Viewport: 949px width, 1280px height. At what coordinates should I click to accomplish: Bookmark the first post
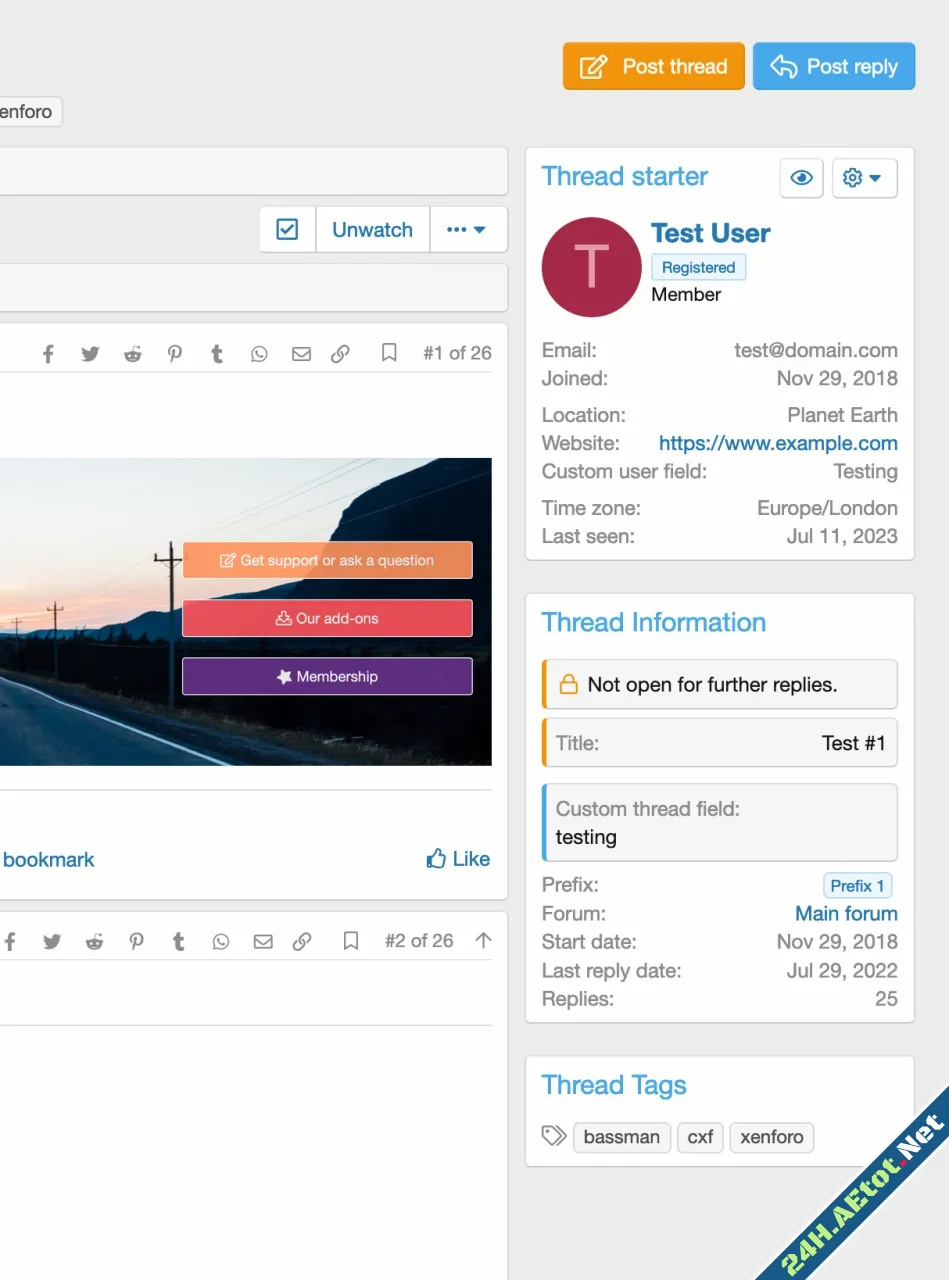(x=389, y=353)
